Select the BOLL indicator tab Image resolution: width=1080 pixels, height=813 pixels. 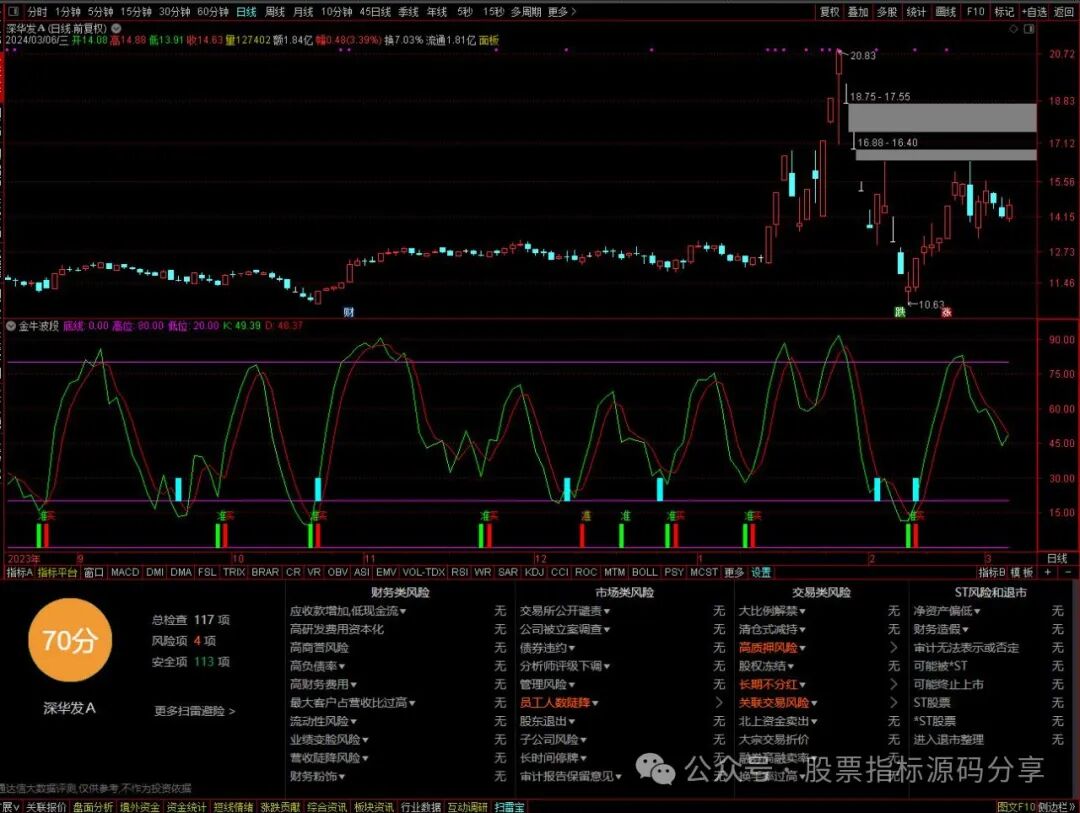click(644, 572)
